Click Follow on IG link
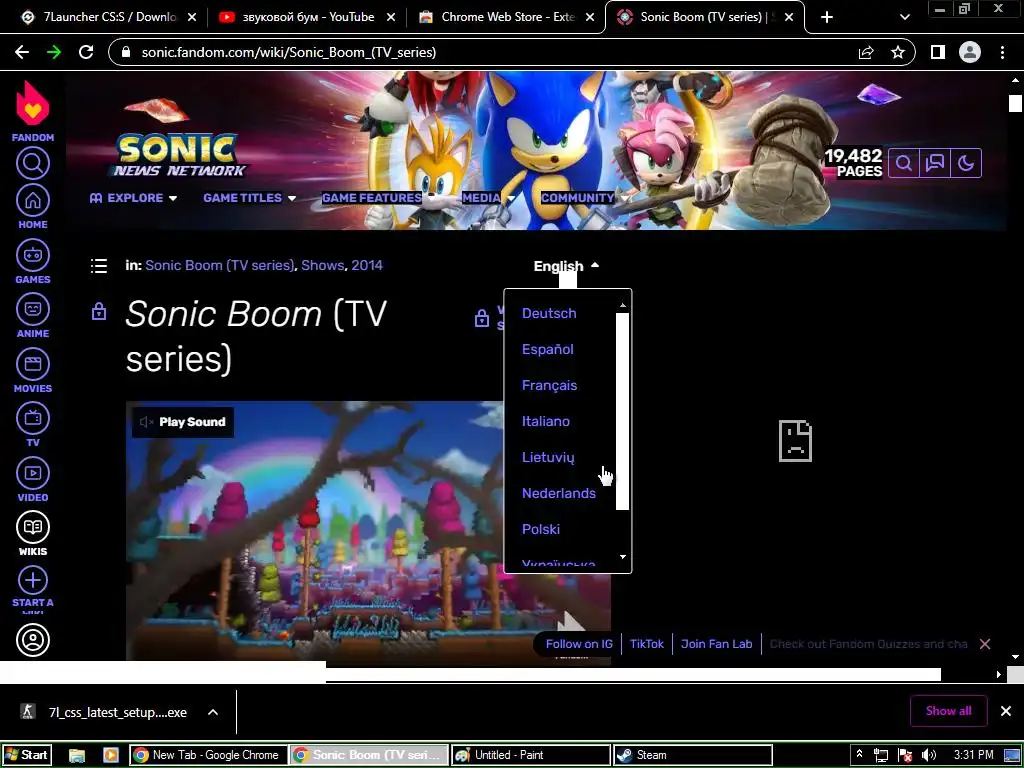 pos(579,644)
